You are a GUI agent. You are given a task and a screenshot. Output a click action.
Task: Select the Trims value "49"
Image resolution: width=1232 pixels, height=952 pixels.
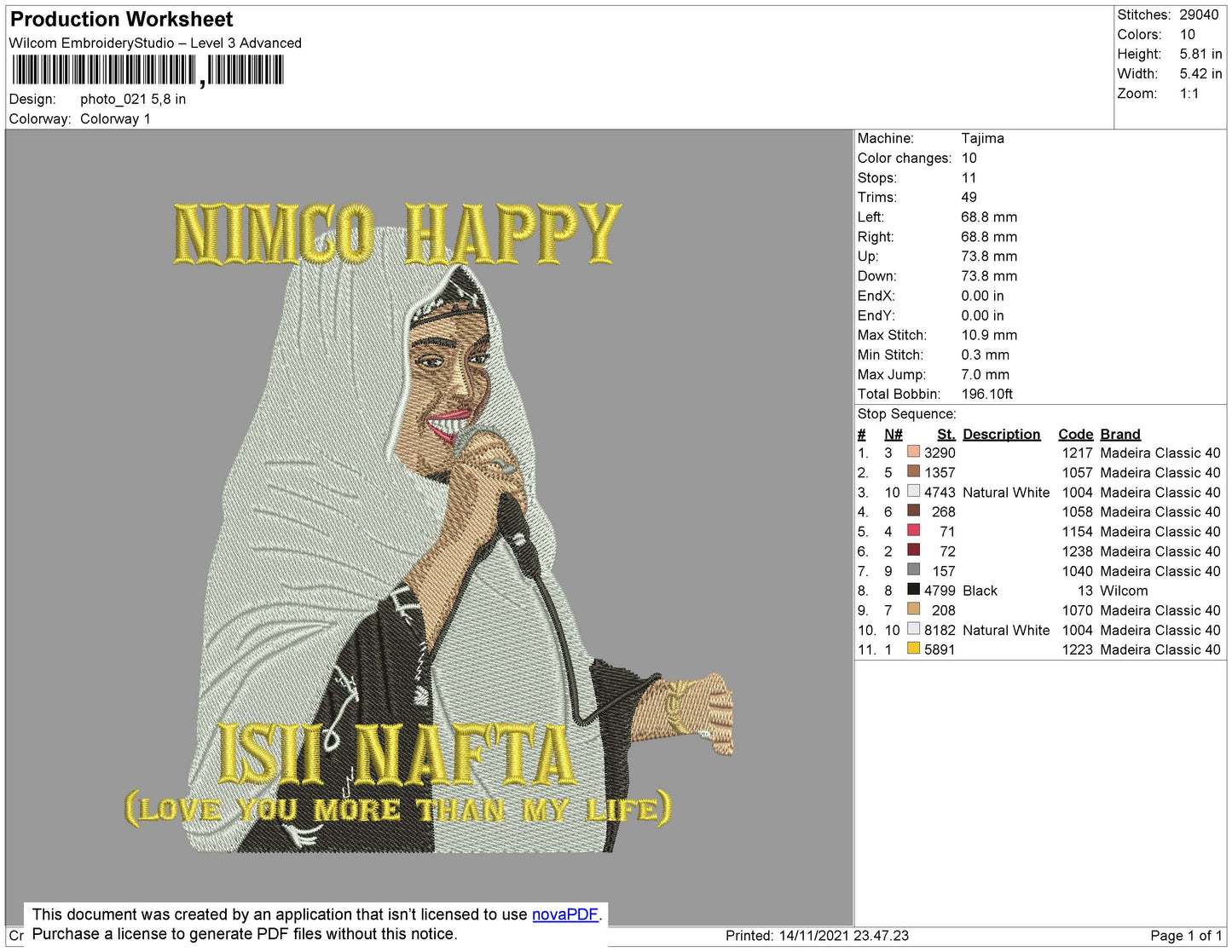pyautogui.click(x=969, y=197)
